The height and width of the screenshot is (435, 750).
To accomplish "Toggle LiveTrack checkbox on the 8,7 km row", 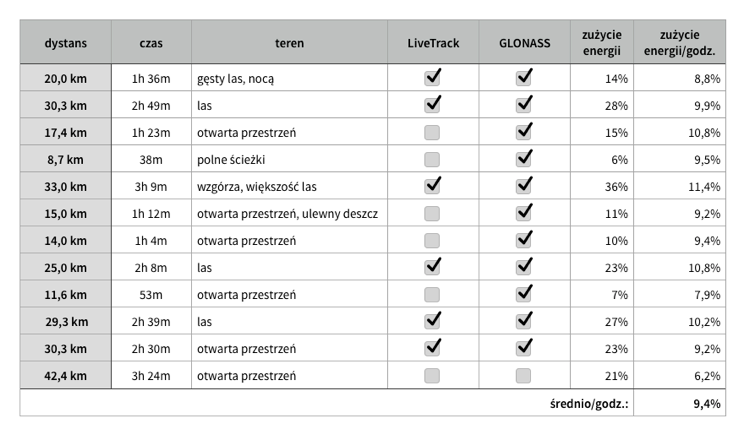I will pyautogui.click(x=432, y=159).
